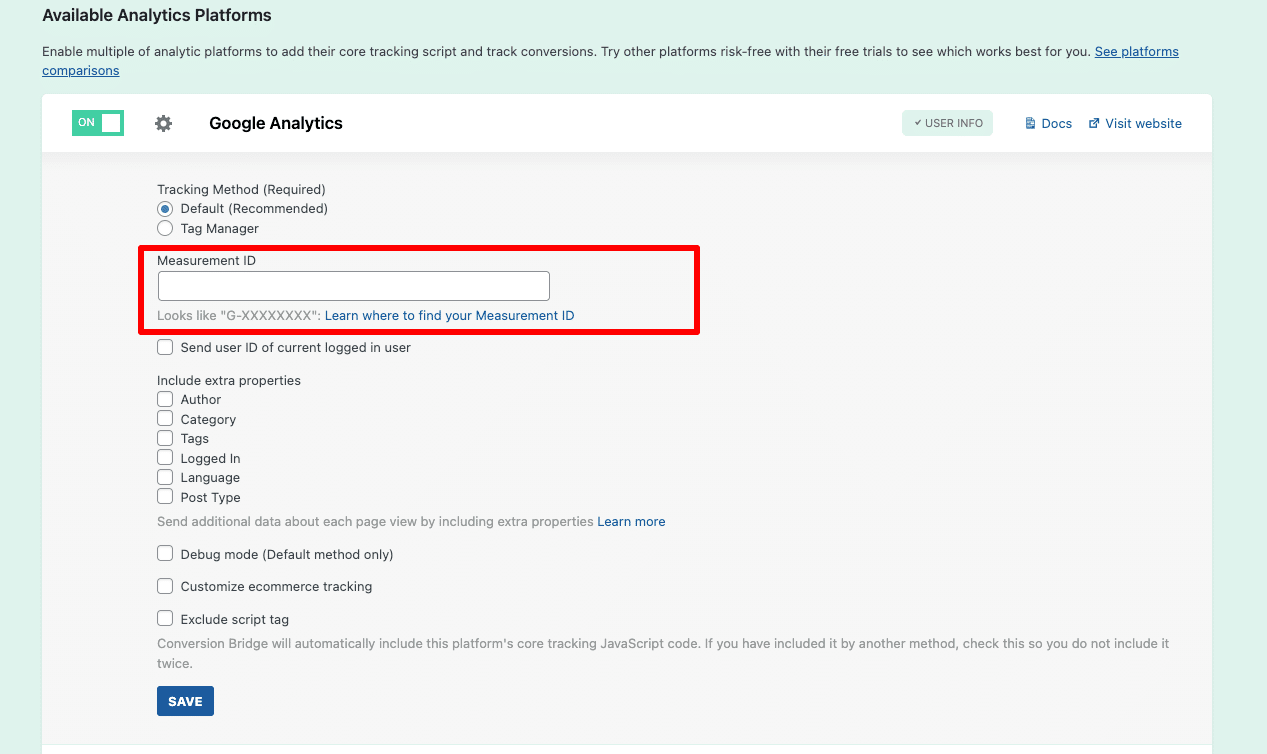
Task: Click the SAVE button
Action: pos(185,701)
